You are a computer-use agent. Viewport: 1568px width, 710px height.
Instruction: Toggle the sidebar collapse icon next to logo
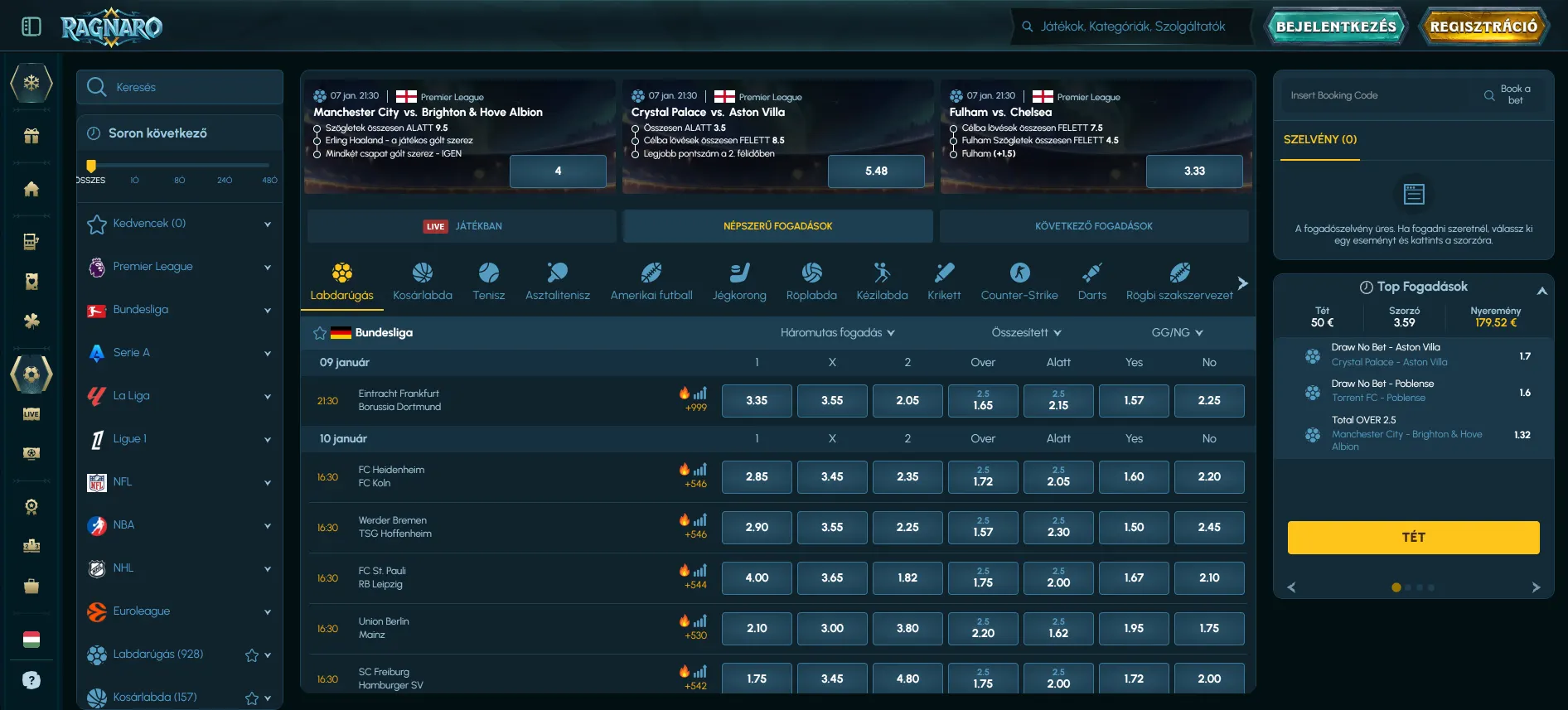pyautogui.click(x=31, y=27)
